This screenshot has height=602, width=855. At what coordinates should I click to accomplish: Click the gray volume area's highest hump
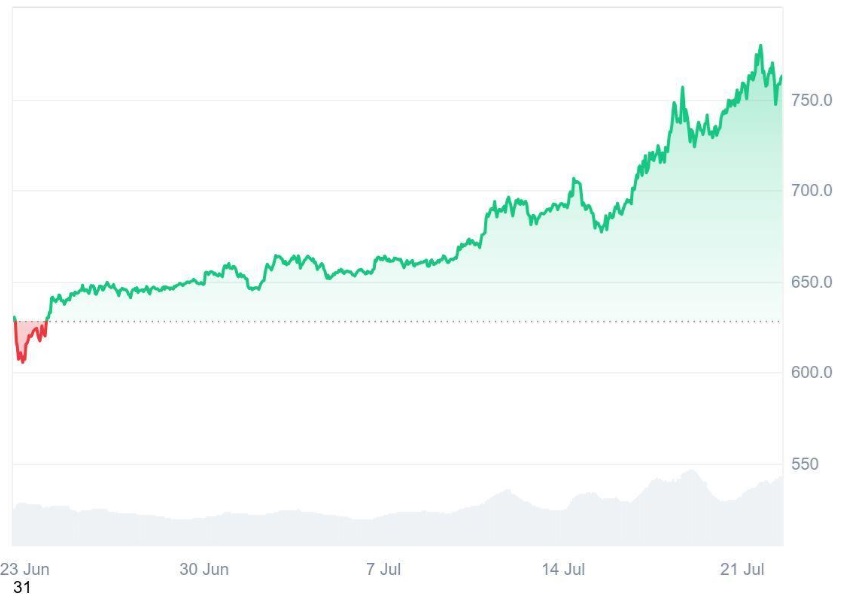(x=689, y=472)
